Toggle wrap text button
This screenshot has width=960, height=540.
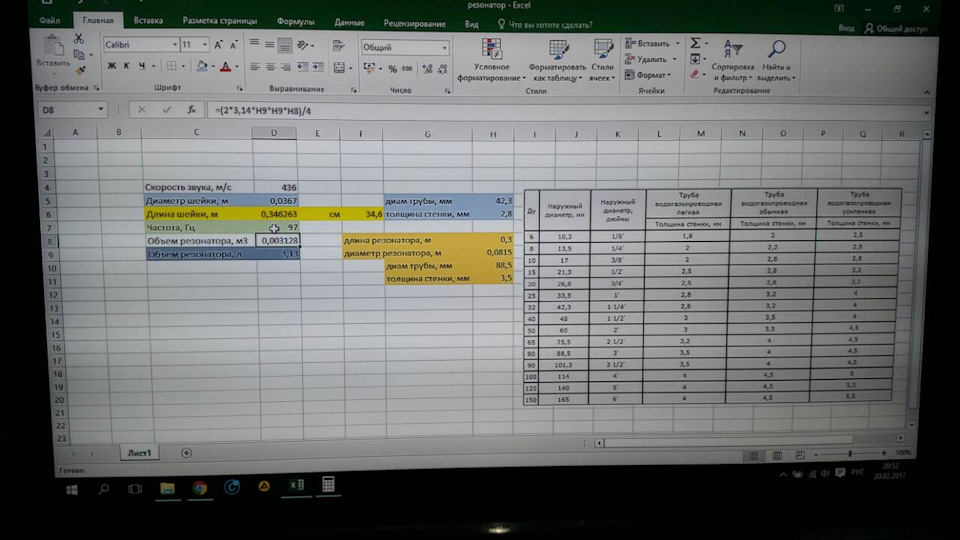pyautogui.click(x=338, y=46)
